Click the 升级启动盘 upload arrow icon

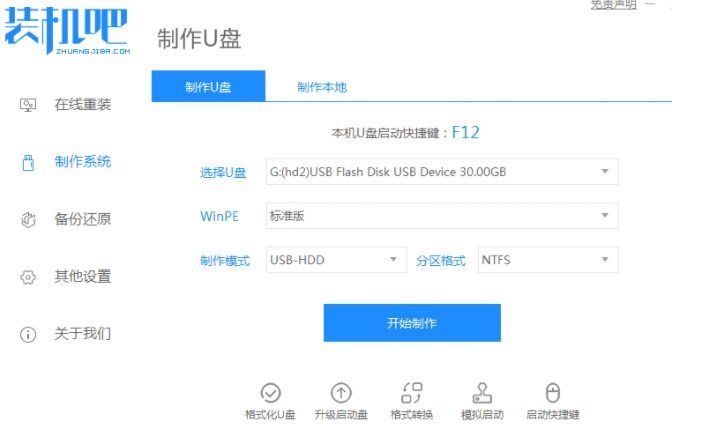(341, 393)
